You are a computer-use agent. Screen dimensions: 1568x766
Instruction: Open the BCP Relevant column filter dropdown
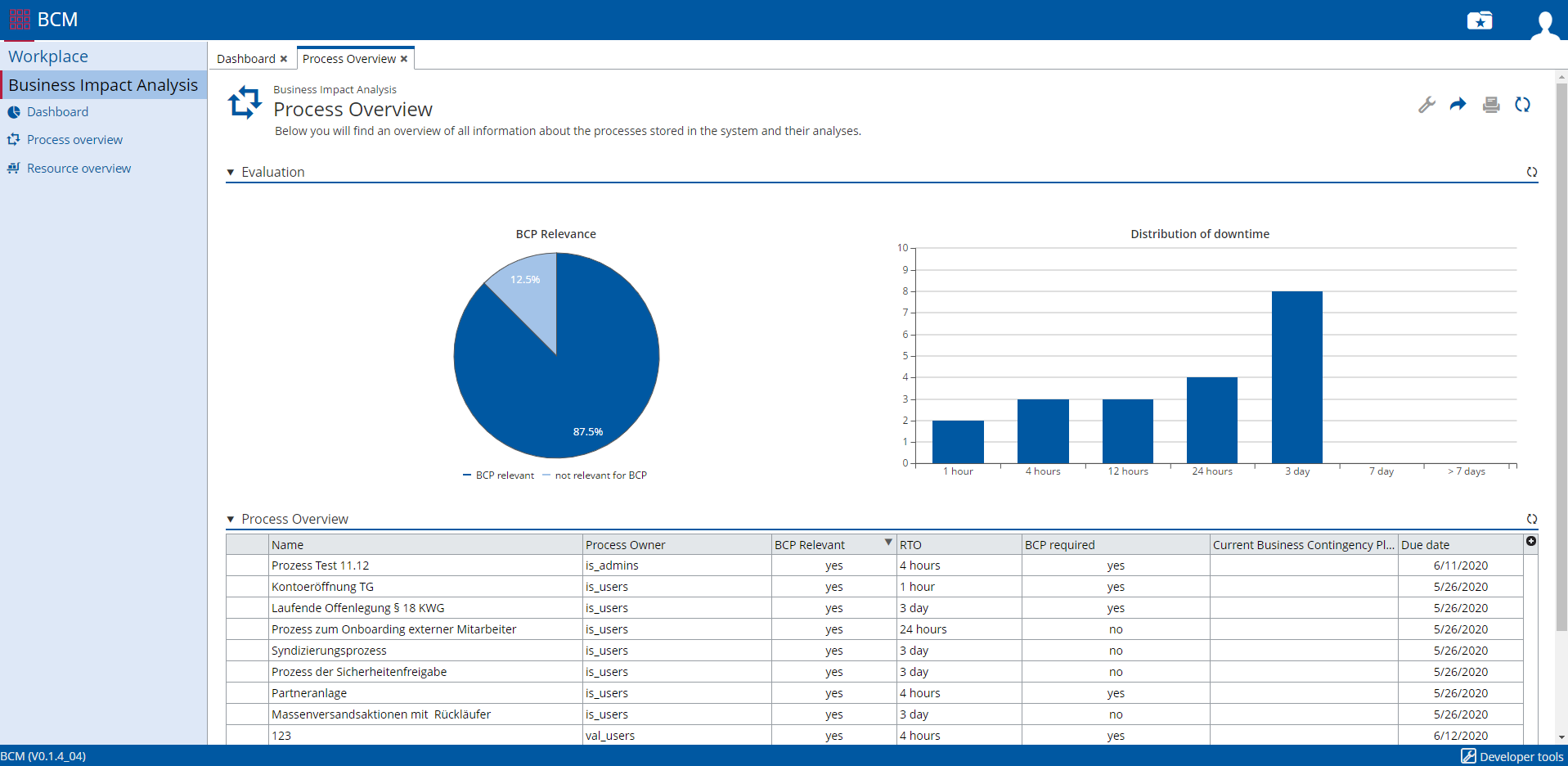[x=887, y=543]
